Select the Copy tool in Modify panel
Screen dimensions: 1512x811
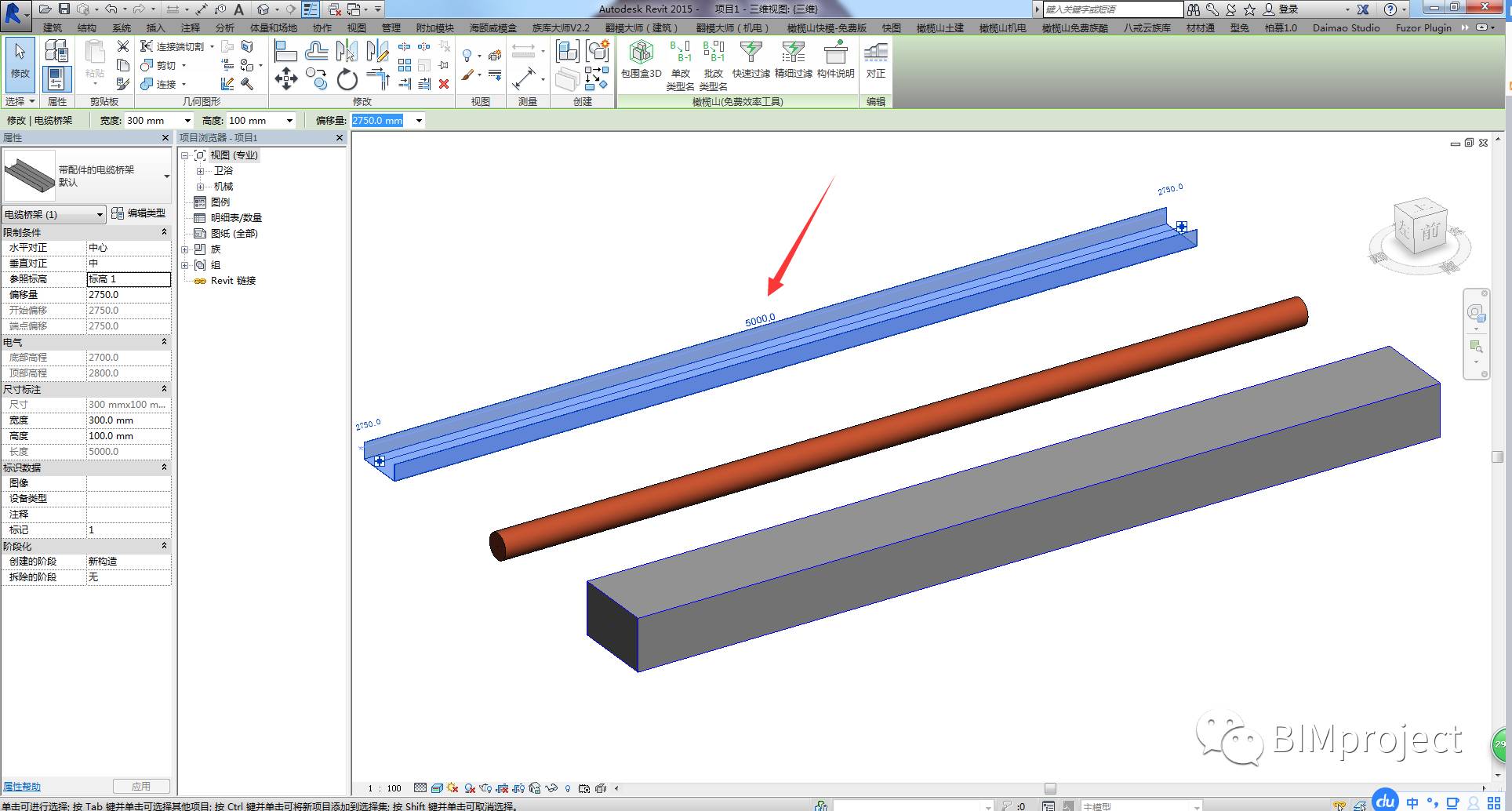[x=316, y=78]
